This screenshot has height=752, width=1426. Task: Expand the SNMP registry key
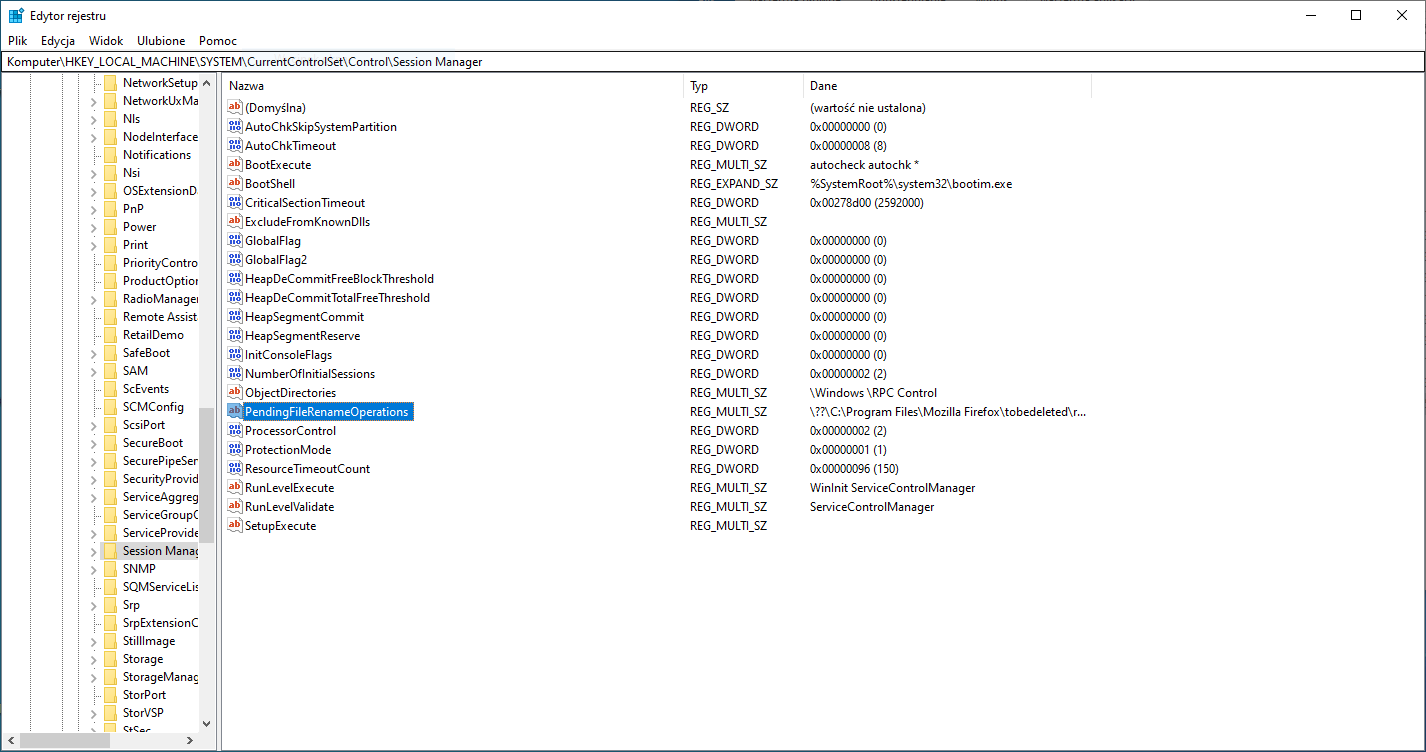pyautogui.click(x=94, y=569)
